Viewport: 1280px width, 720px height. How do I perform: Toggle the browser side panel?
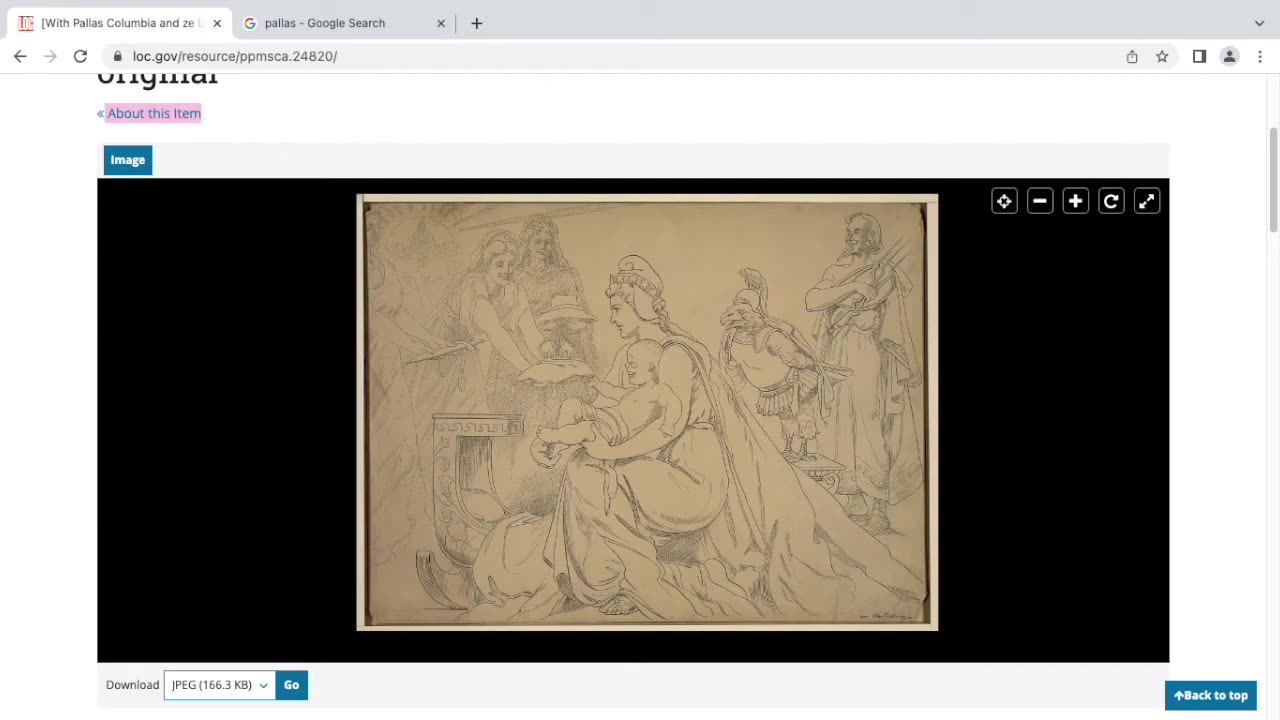pos(1199,57)
